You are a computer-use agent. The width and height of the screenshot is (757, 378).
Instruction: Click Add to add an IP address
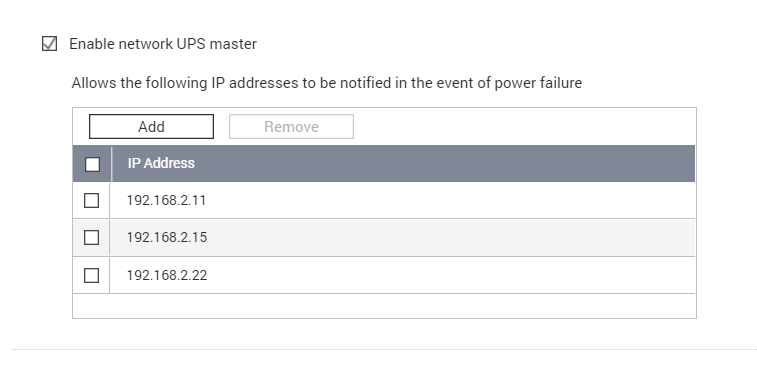(x=151, y=126)
